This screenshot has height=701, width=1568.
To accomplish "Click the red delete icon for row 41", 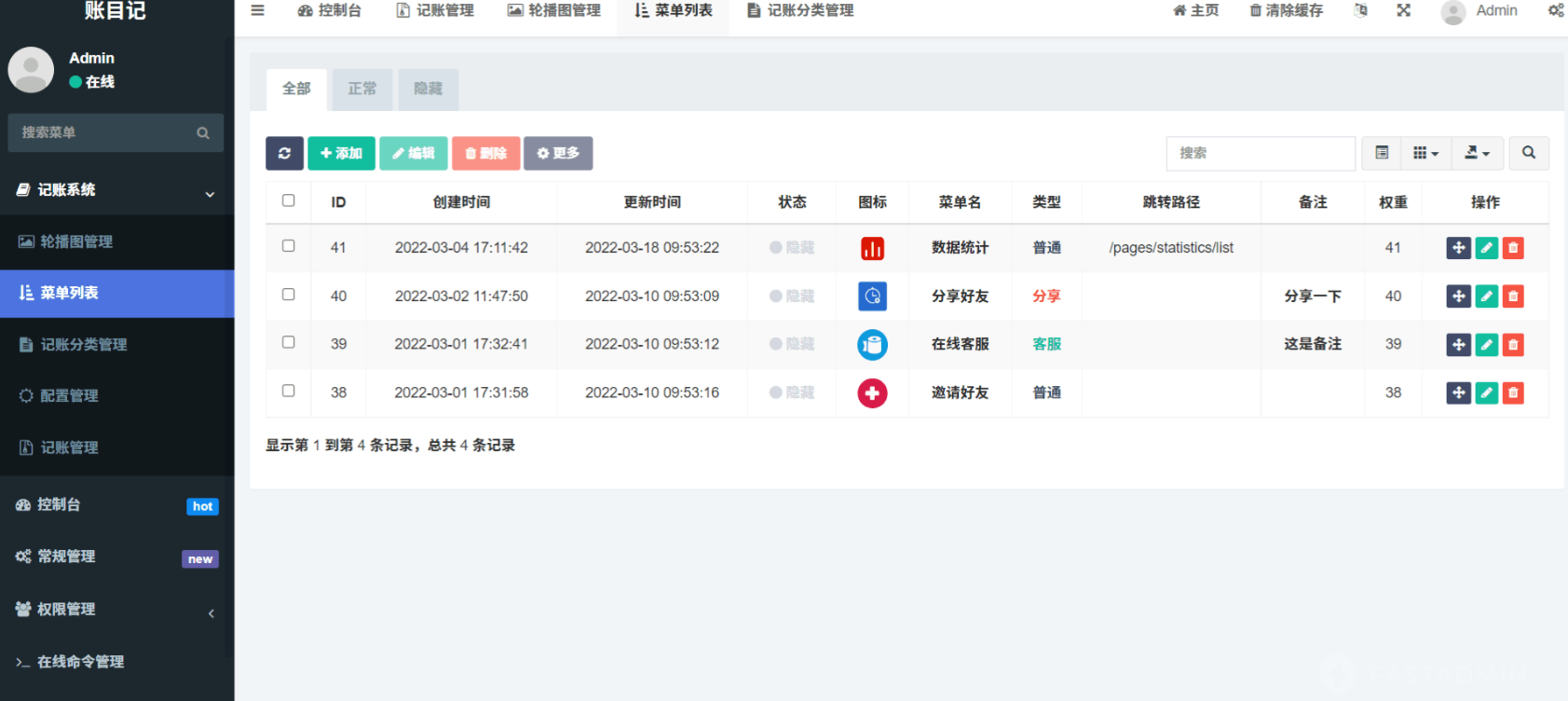I will click(1513, 248).
